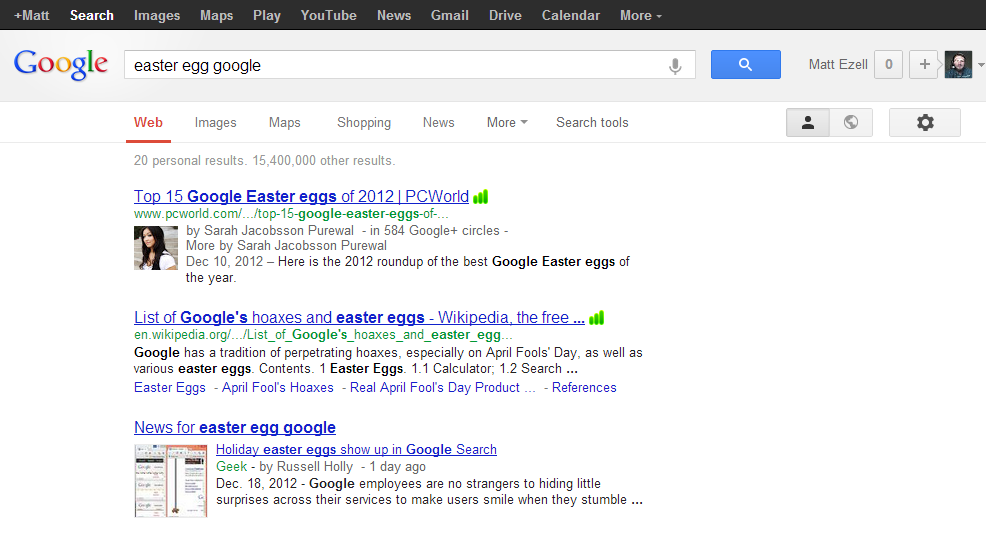Open the References sitelink
986x542 pixels.
tap(584, 387)
